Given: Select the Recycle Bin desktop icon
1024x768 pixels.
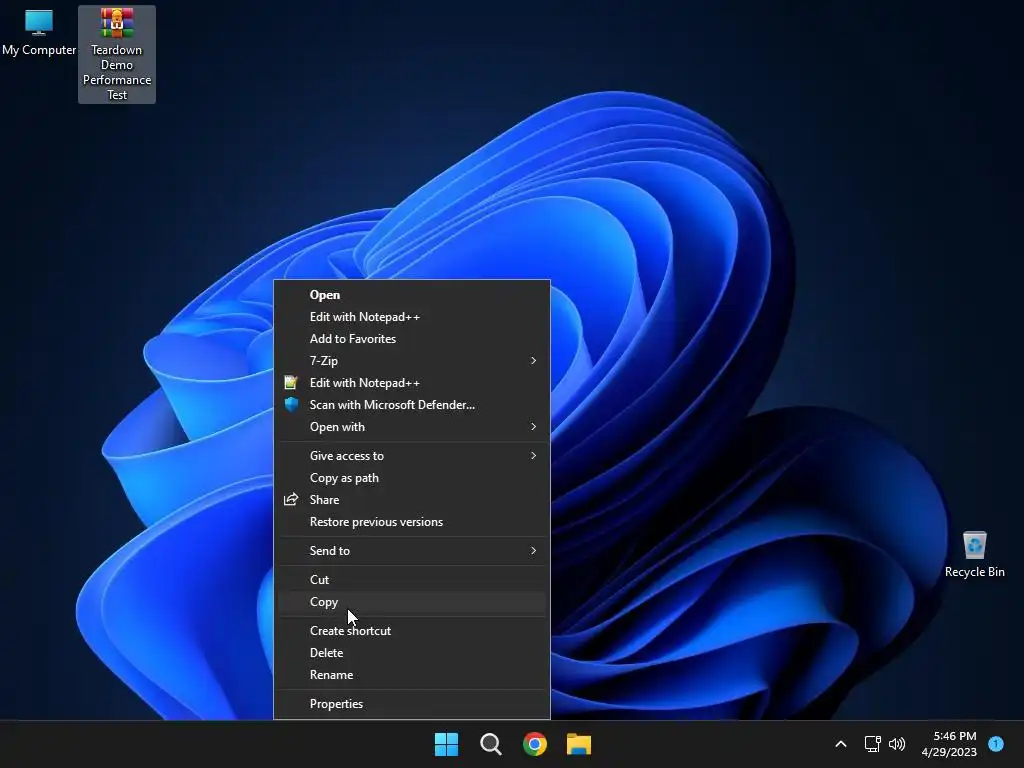Looking at the screenshot, I should click(974, 554).
